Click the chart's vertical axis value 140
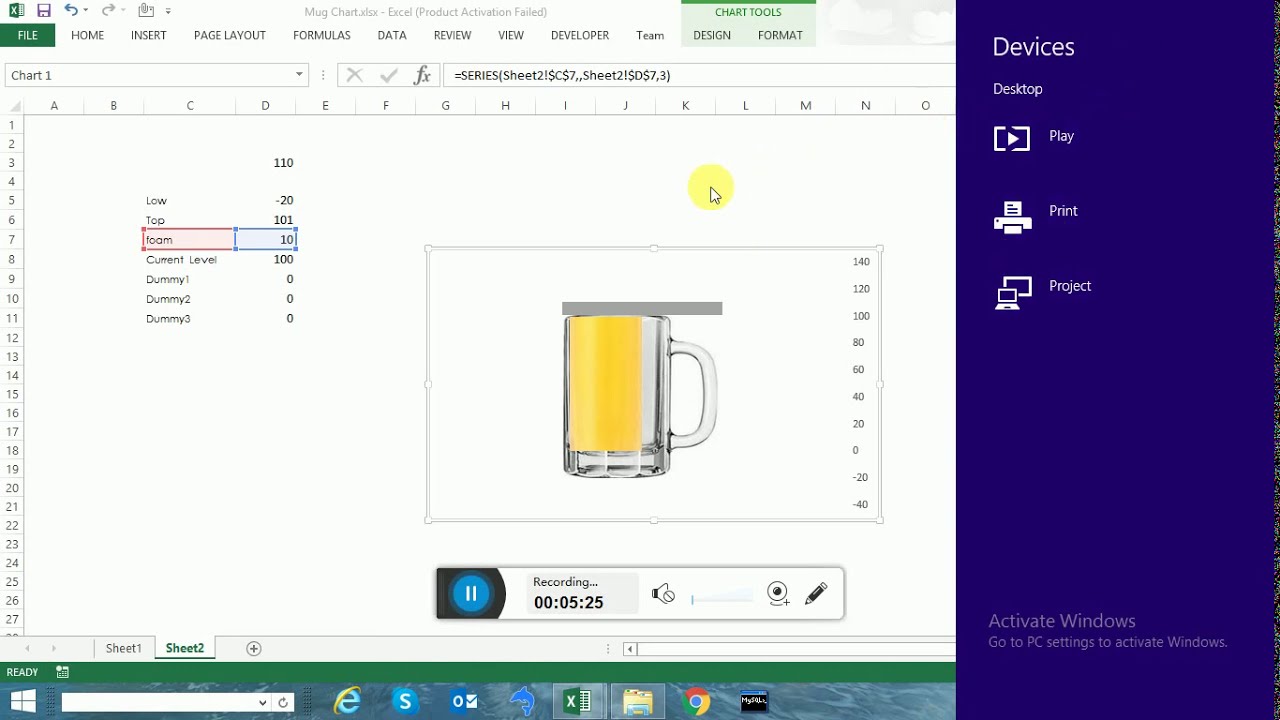Viewport: 1280px width, 720px height. coord(861,262)
